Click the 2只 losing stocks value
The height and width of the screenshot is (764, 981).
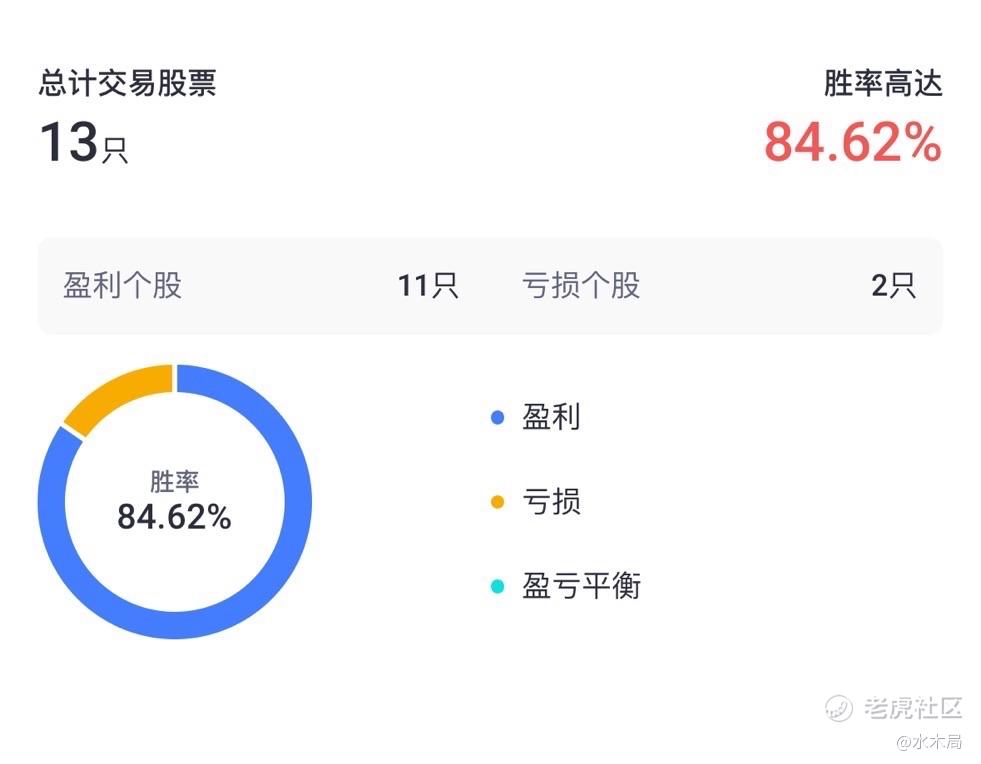point(893,286)
